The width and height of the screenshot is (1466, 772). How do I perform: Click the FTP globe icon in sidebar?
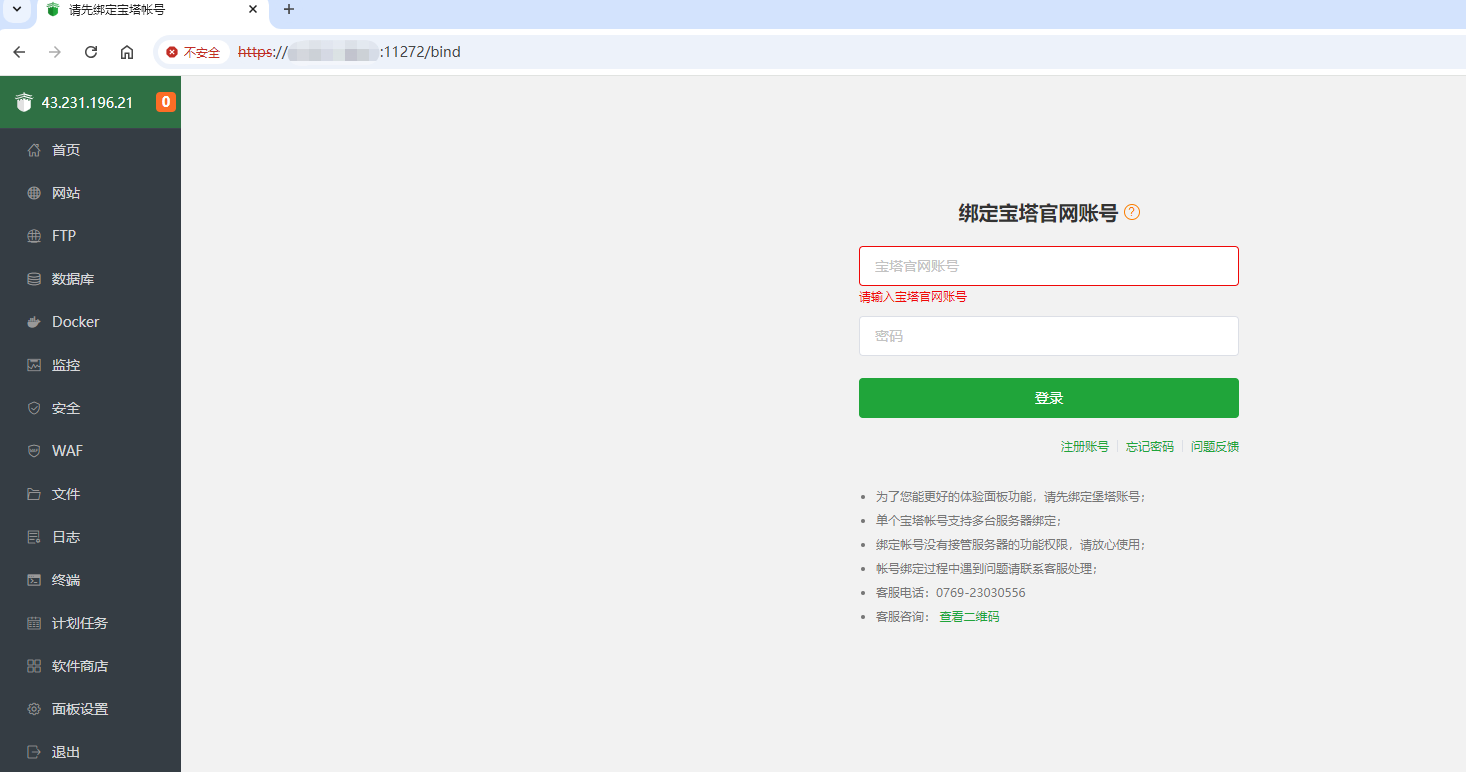click(34, 236)
